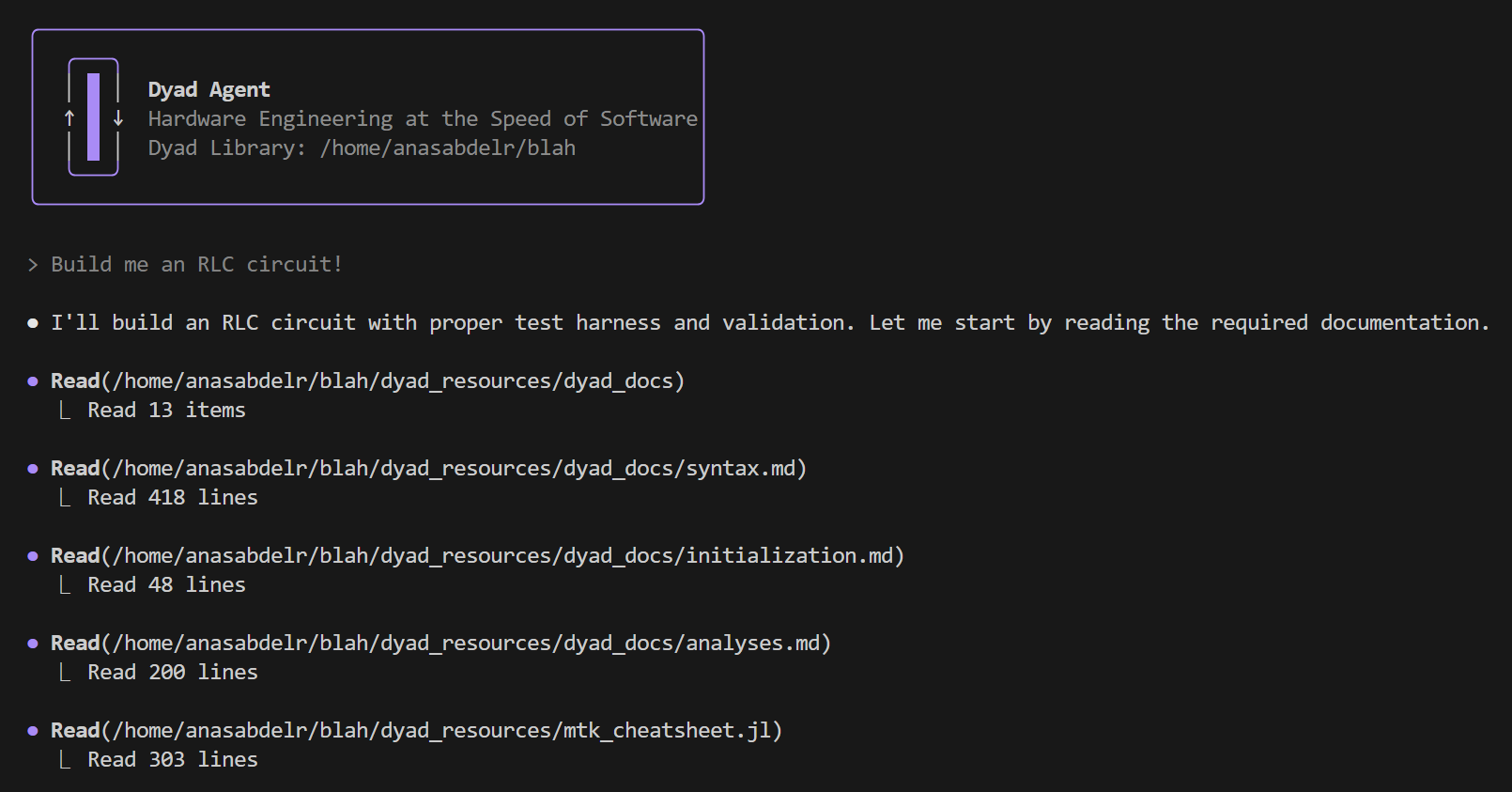Expand the "Read 418 lines" result
Screen dimensions: 1512x792
tap(172, 498)
